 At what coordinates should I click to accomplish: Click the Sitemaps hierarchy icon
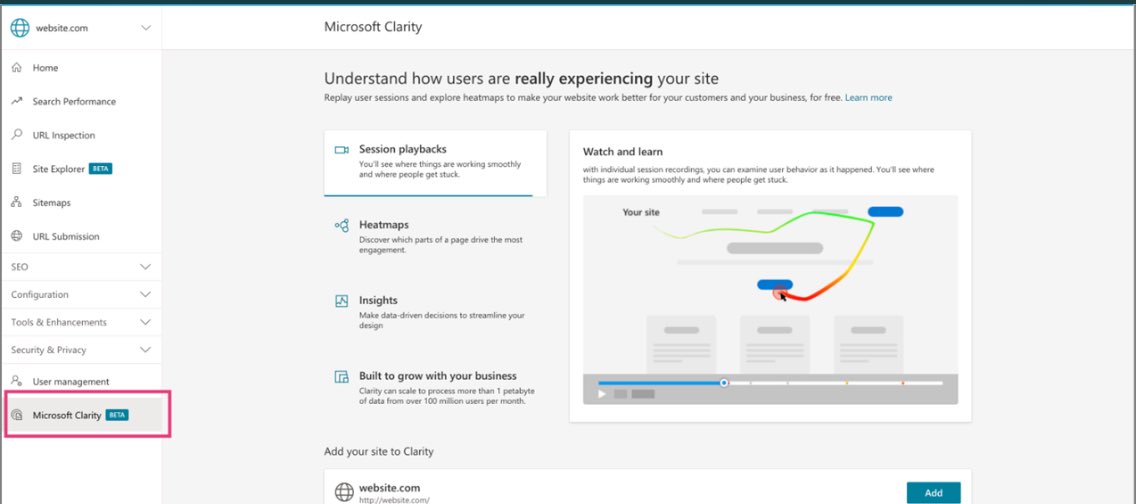coord(17,203)
